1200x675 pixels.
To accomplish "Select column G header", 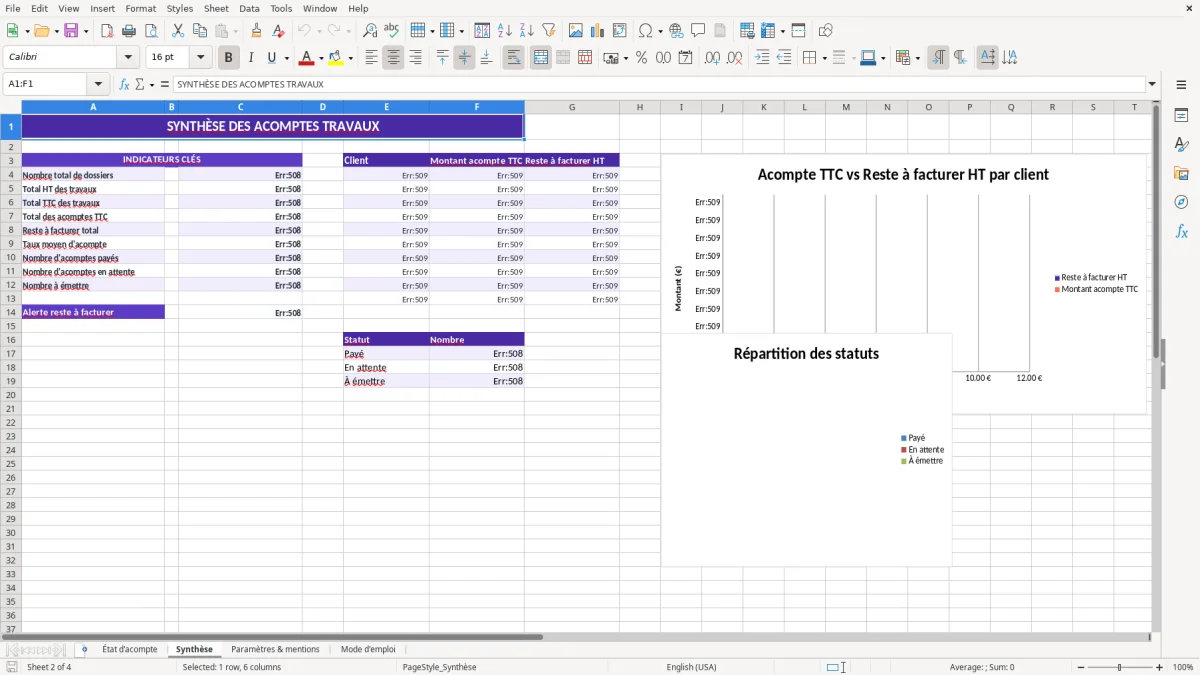I will 572,107.
